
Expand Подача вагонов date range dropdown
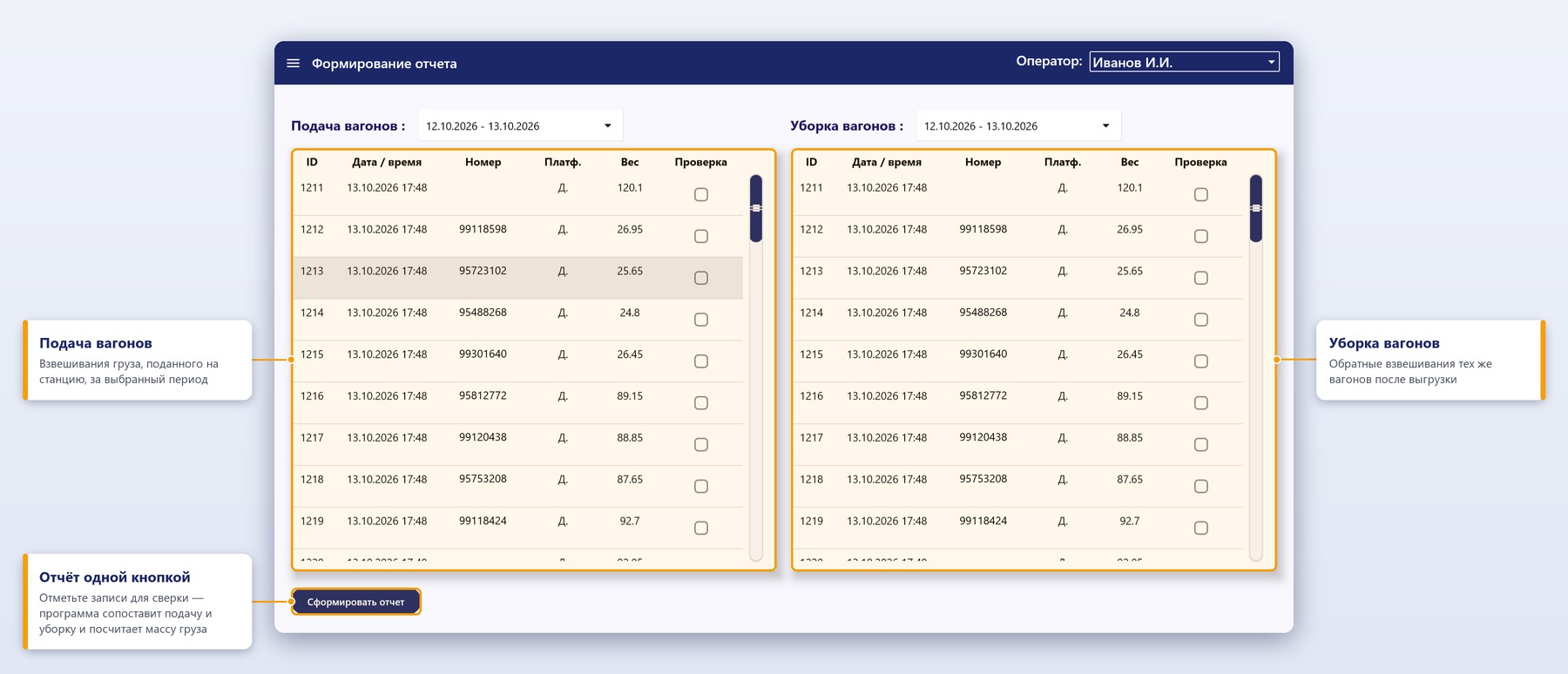click(520, 126)
